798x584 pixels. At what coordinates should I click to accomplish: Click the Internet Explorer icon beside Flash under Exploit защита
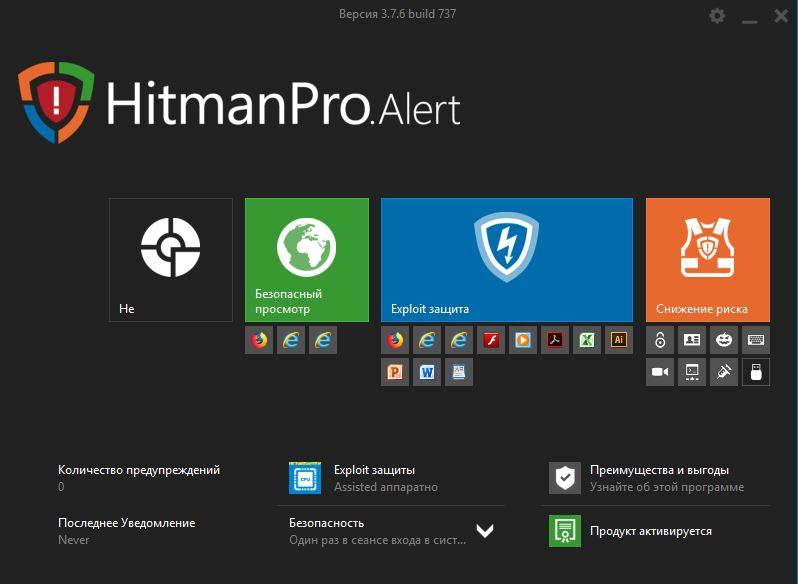point(459,340)
